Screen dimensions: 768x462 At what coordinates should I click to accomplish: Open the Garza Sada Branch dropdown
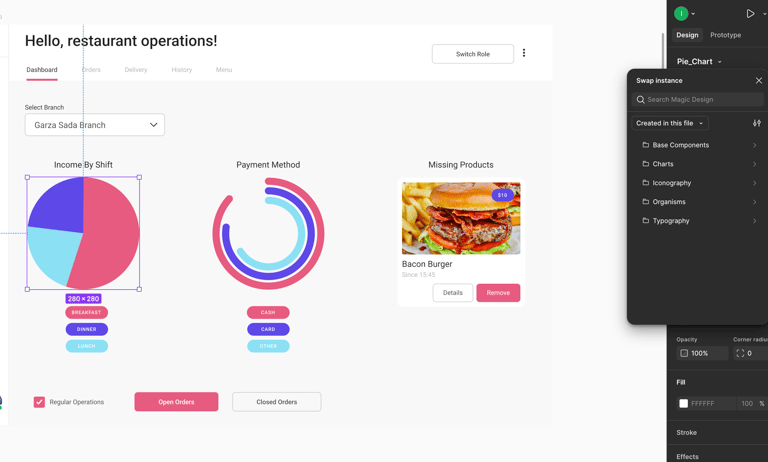pos(95,125)
